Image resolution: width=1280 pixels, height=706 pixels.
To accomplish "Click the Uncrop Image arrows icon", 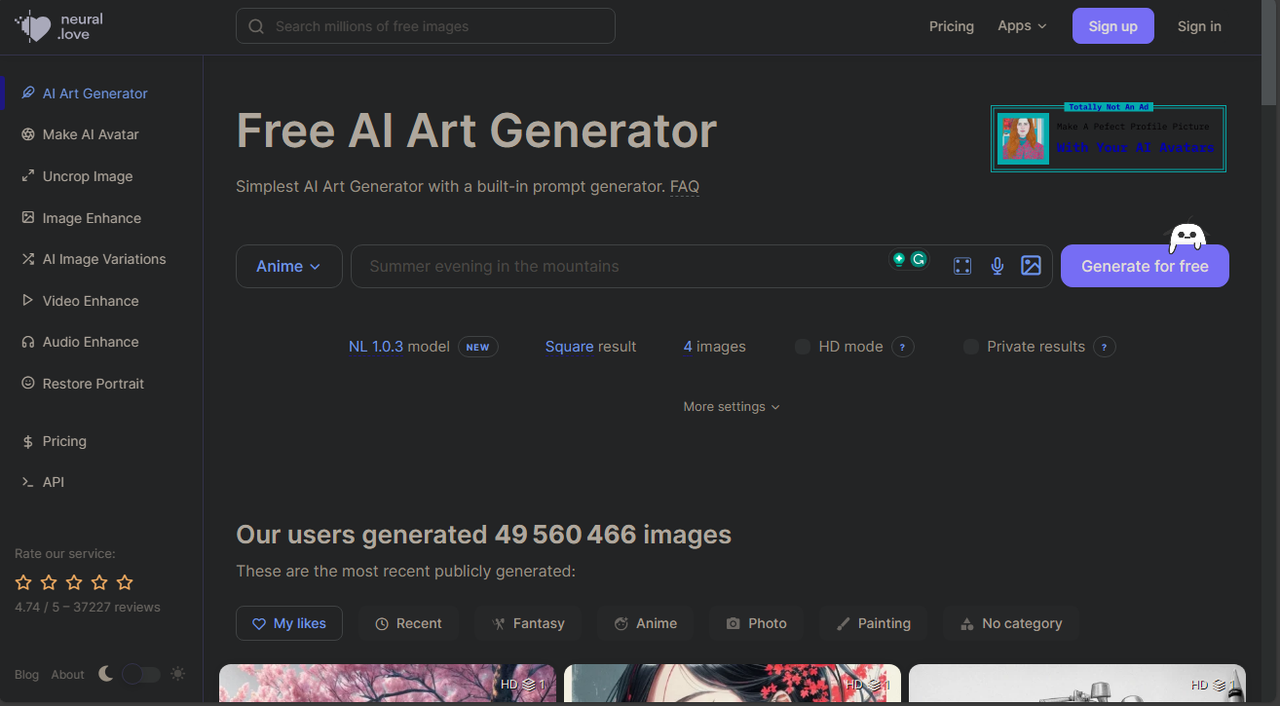I will click(28, 176).
